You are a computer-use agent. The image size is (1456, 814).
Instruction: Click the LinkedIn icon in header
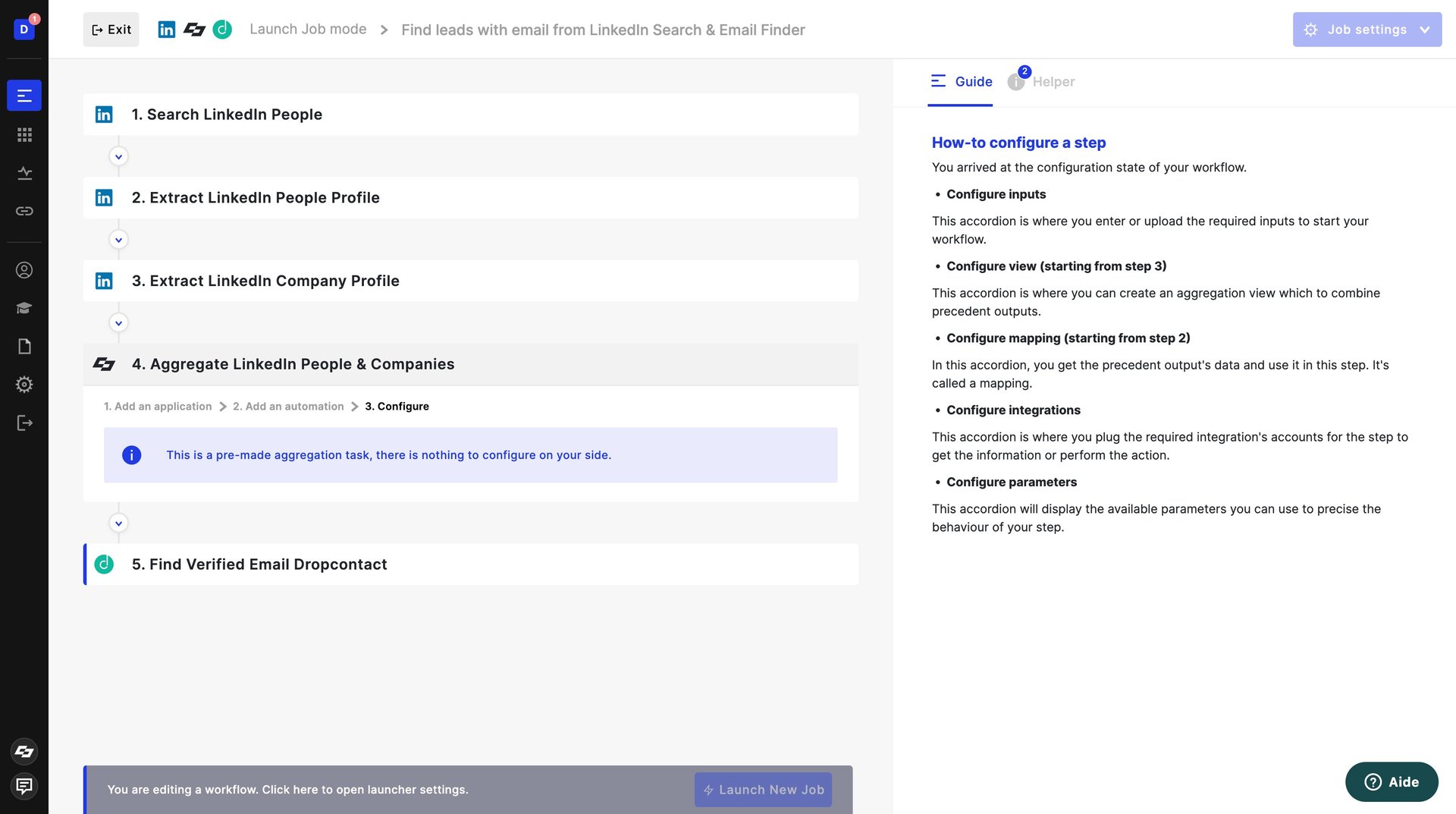167,30
